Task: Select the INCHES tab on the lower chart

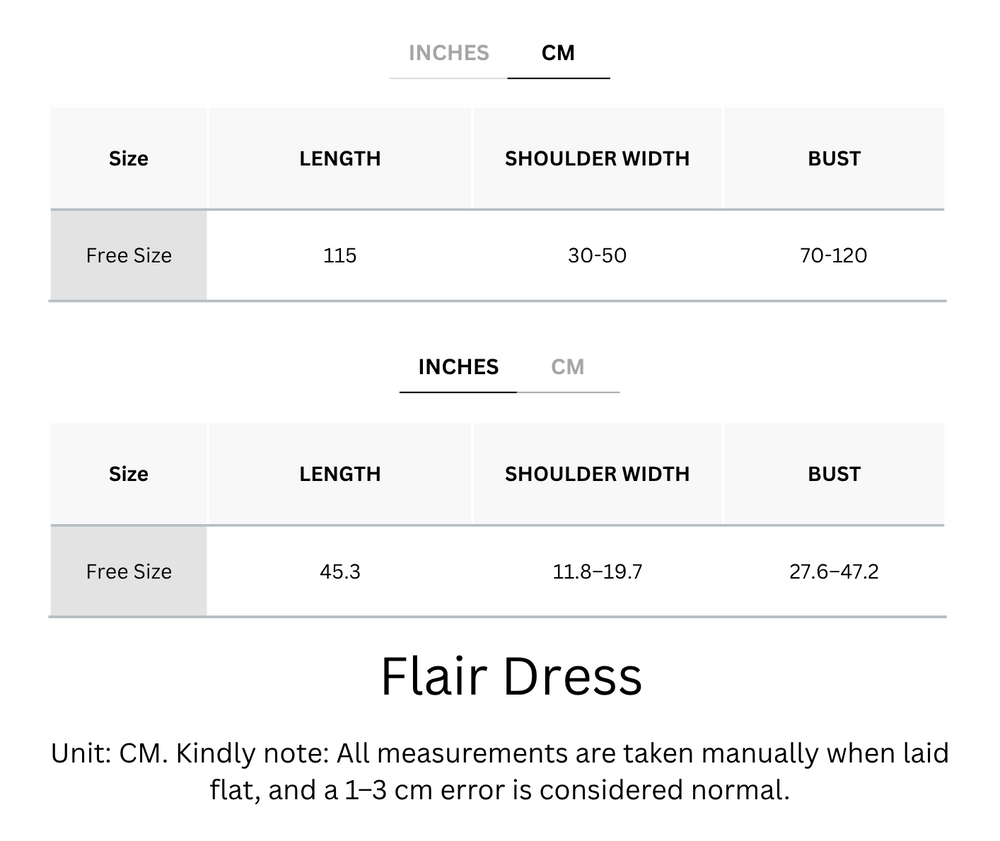Action: click(457, 367)
